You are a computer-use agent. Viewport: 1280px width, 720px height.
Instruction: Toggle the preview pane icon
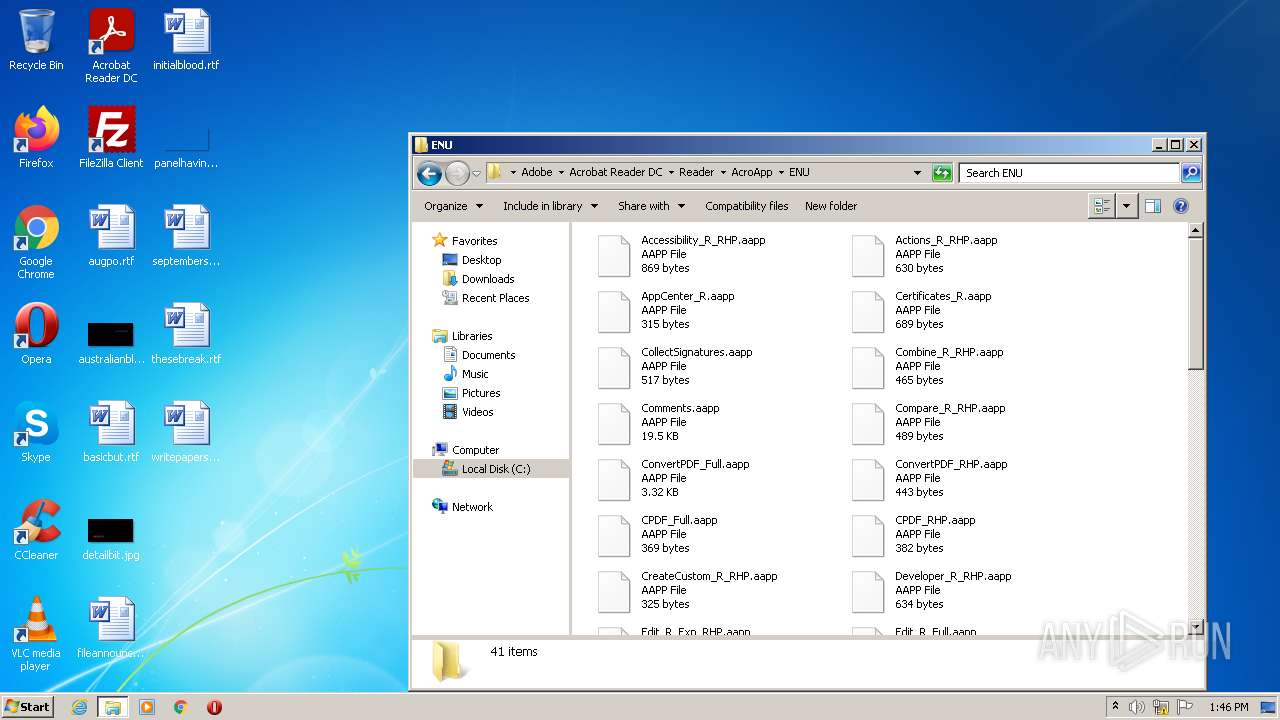point(1153,206)
